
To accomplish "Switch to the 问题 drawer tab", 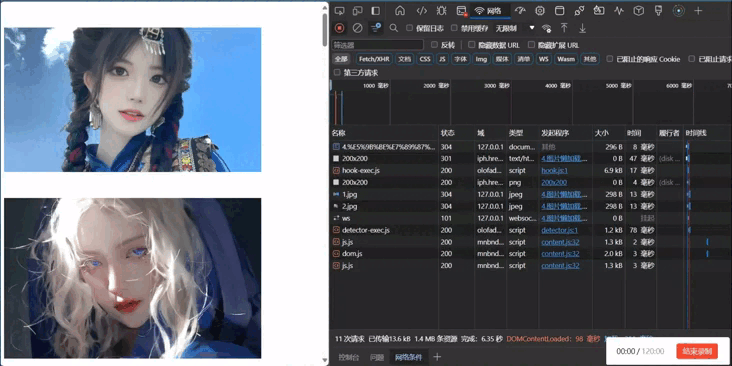I will tap(377, 357).
